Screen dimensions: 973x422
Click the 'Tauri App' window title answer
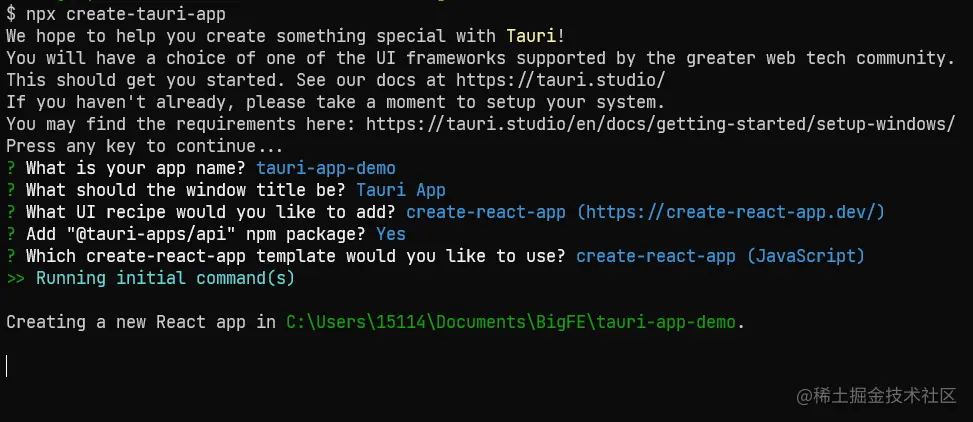pyautogui.click(x=401, y=190)
